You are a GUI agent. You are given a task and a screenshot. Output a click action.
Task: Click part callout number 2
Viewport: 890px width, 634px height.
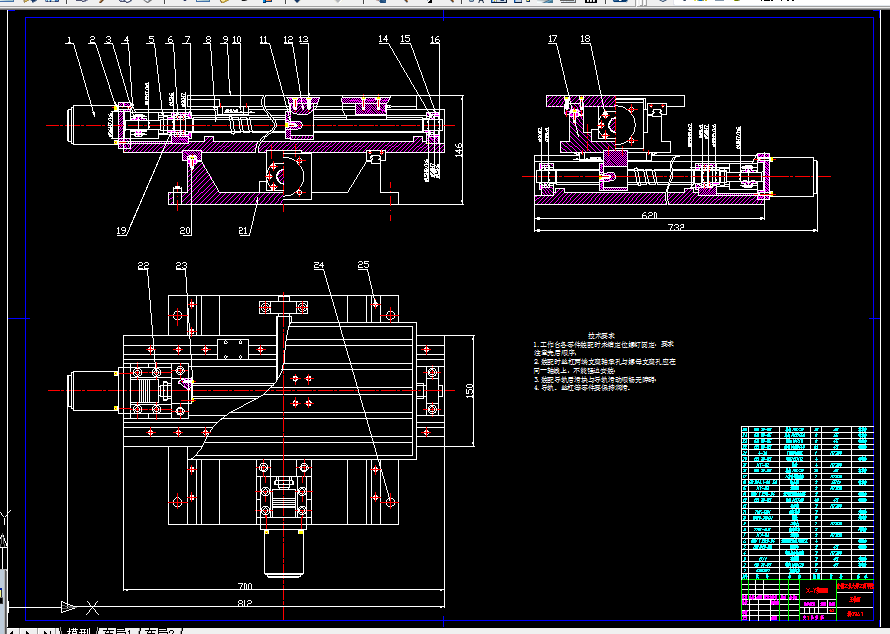(x=92, y=40)
